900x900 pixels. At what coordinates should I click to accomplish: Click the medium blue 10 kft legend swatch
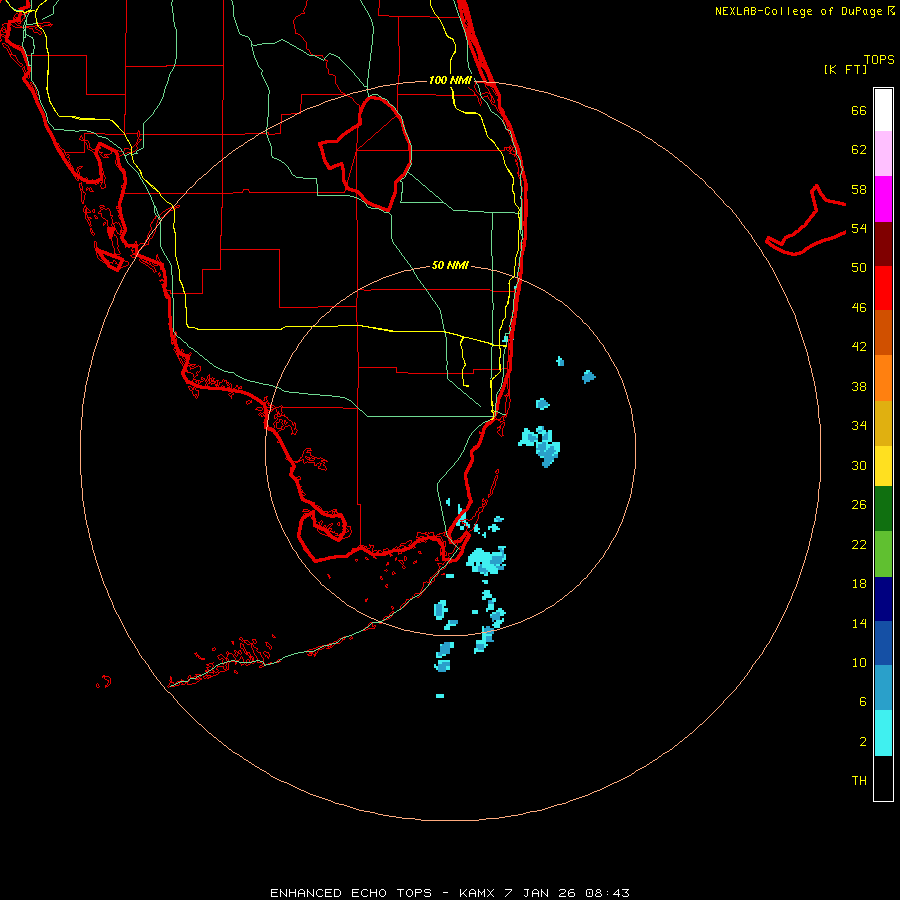tap(883, 643)
